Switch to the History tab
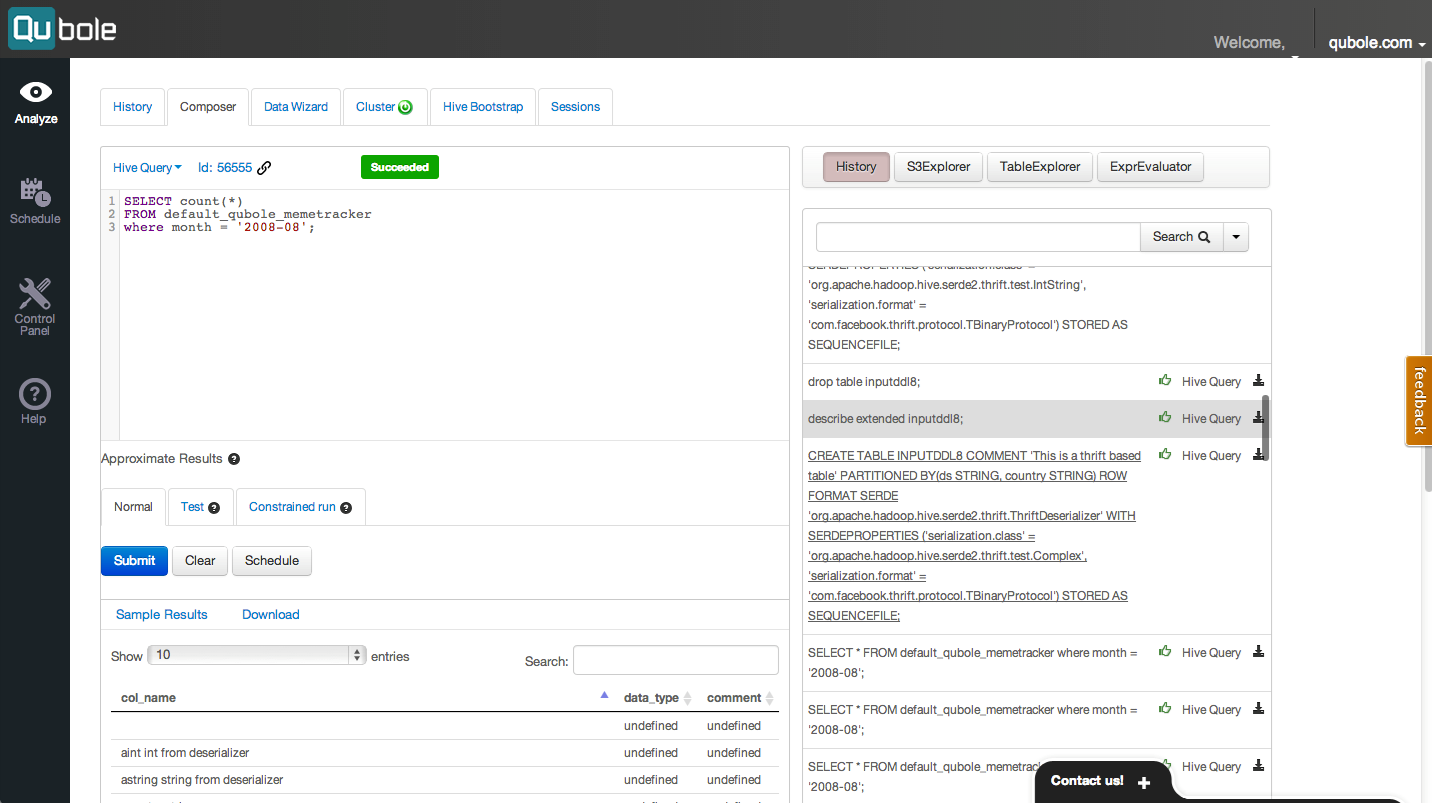The image size is (1432, 803). pos(132,107)
